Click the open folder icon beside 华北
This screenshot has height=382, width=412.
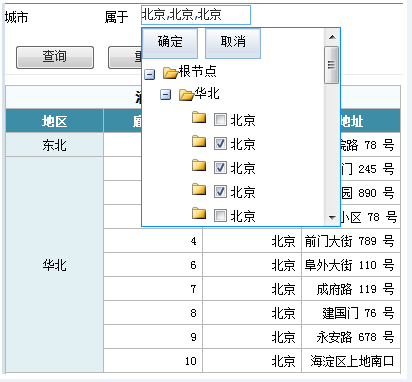(186, 95)
